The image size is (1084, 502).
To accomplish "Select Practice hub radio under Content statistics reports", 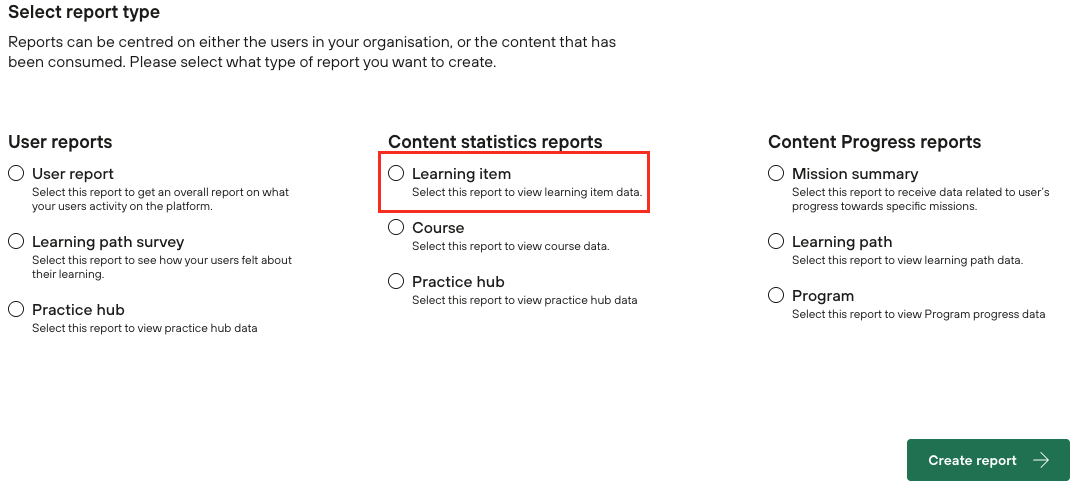I will coord(396,282).
